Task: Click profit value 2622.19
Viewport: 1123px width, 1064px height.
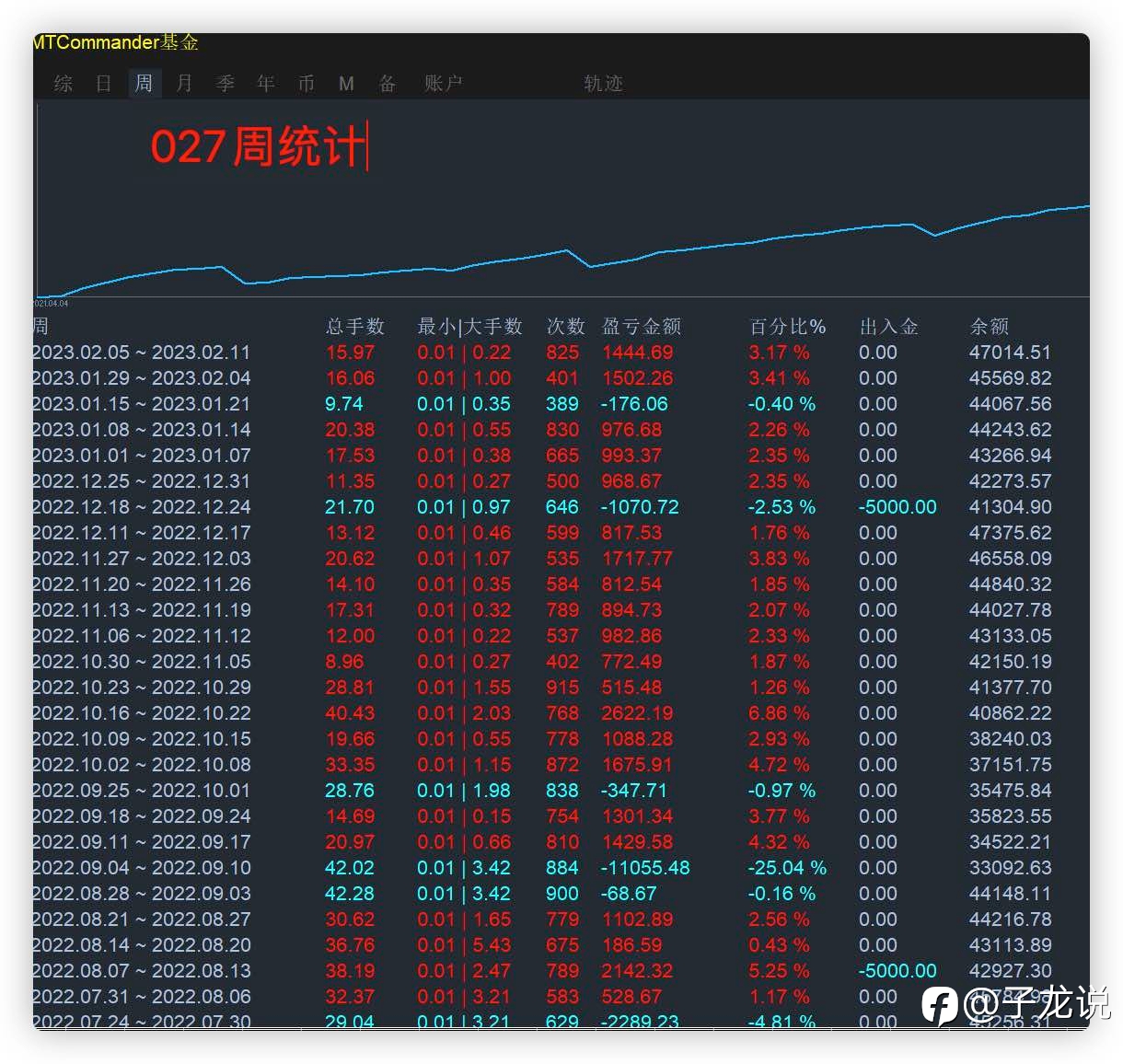Action: [x=637, y=712]
